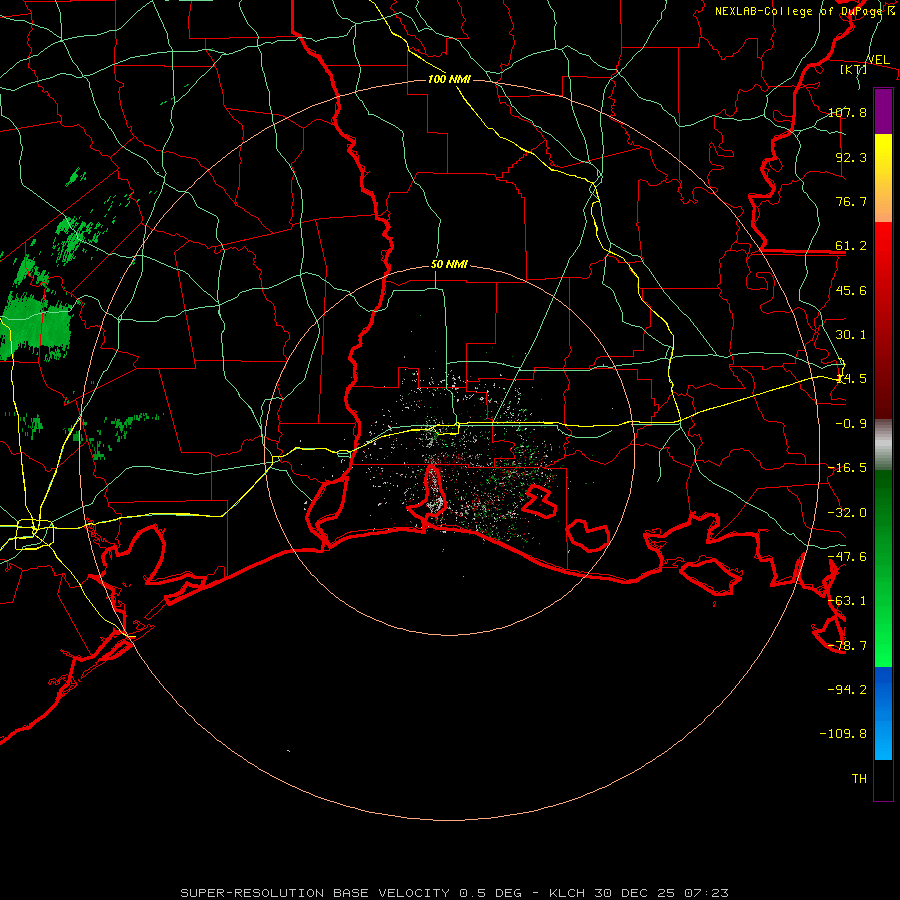Click the 92.3 scale value
Screen dimensions: 900x900
click(851, 157)
